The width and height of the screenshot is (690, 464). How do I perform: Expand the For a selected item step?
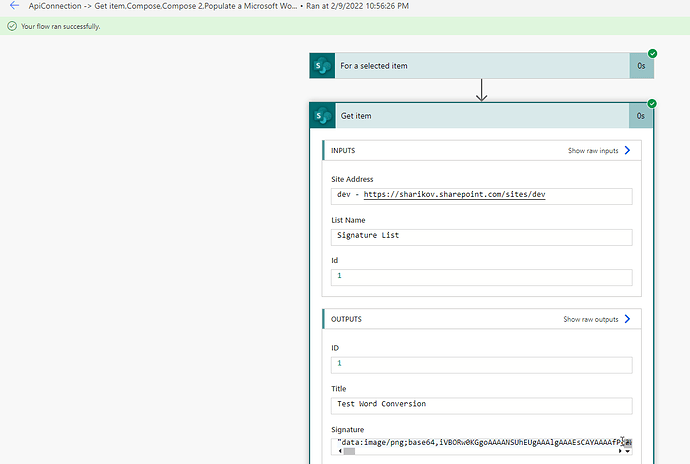[482, 66]
